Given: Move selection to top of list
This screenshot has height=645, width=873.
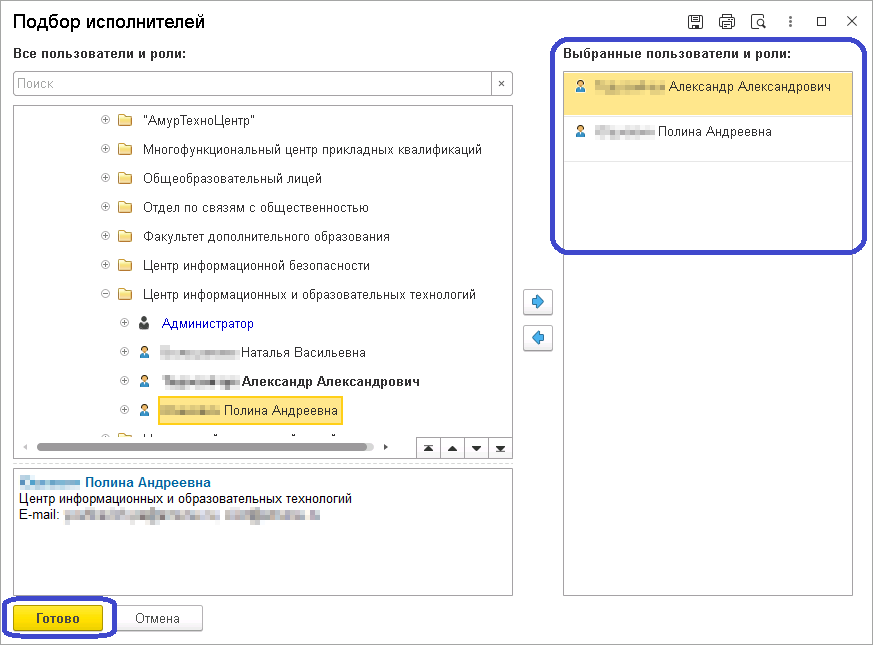Looking at the screenshot, I should (428, 447).
